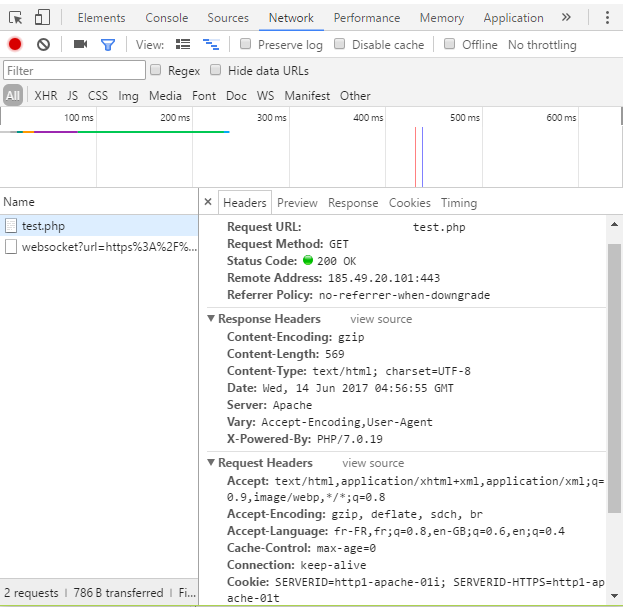View source of Response Headers
623x607 pixels.
(381, 319)
